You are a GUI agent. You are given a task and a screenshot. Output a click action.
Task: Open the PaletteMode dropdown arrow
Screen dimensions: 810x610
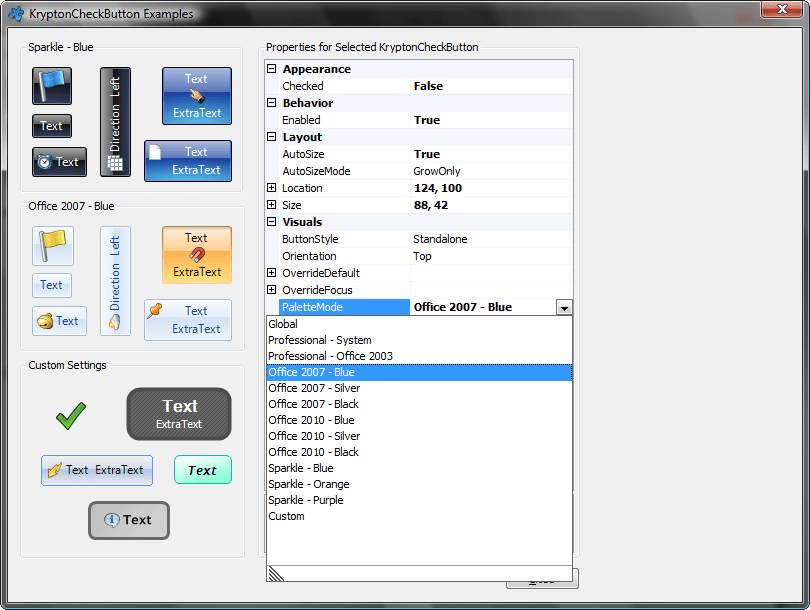[x=564, y=308]
